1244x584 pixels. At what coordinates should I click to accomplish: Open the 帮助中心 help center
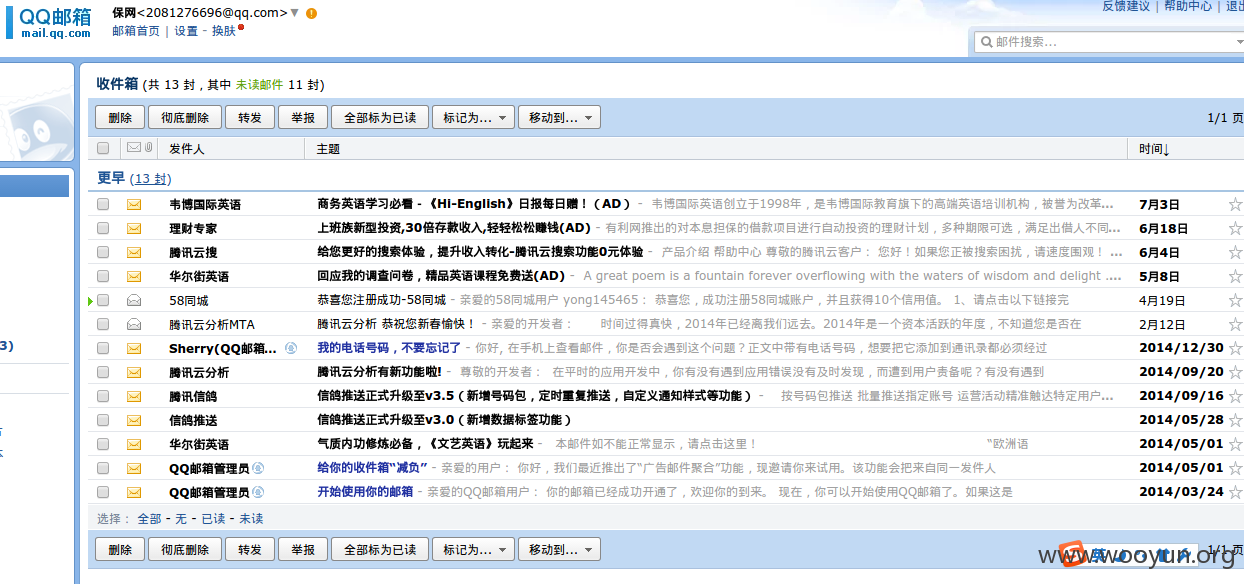pos(1188,6)
